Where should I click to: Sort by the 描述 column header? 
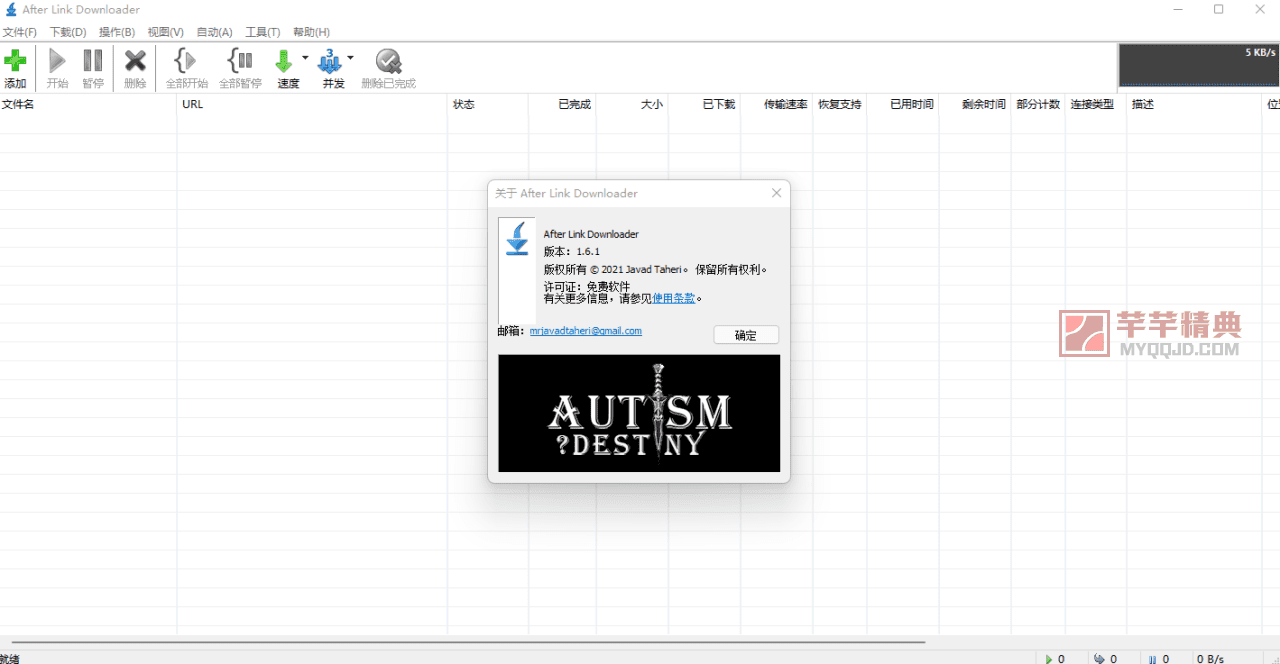pos(1195,104)
